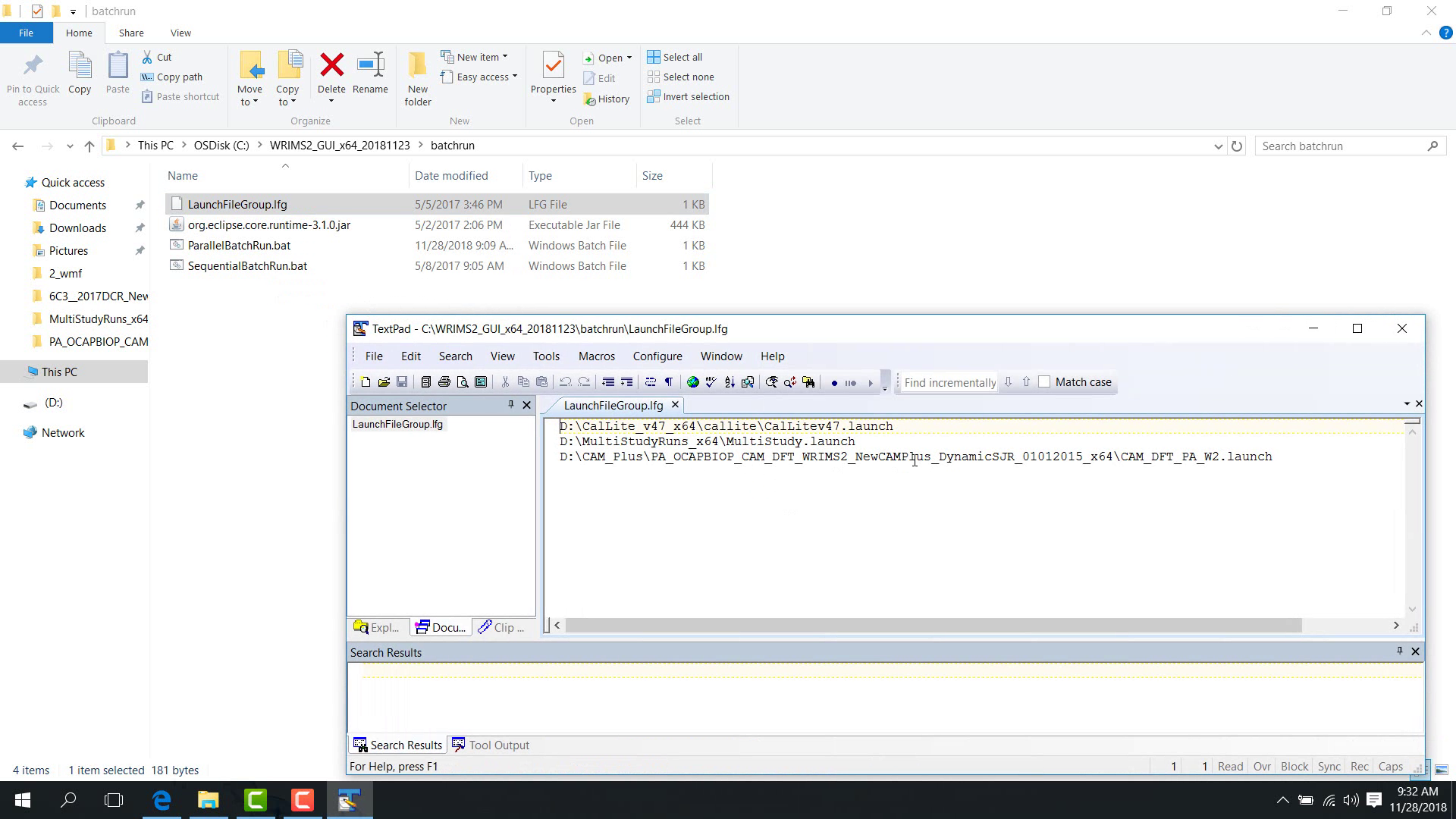Open Manage Files icon in TextPad toolbar
This screenshot has width=1456, height=819.
[x=425, y=382]
